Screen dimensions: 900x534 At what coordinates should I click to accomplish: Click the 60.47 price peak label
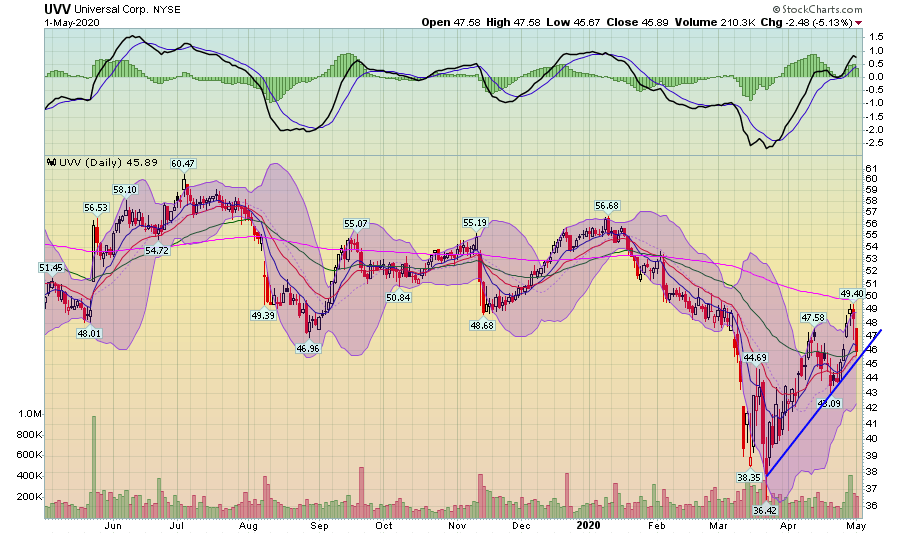tap(183, 164)
